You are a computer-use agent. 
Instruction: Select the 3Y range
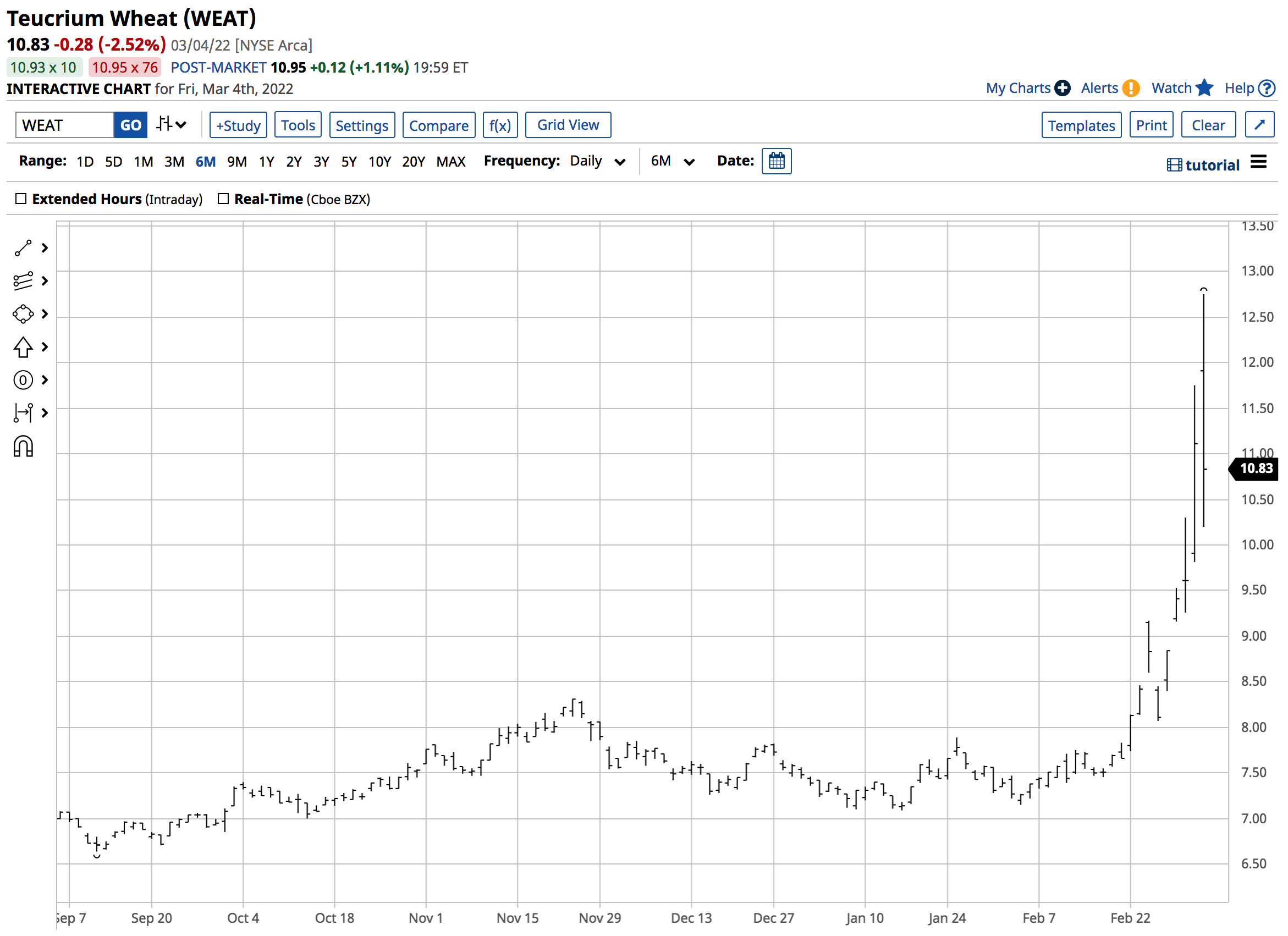tap(321, 162)
